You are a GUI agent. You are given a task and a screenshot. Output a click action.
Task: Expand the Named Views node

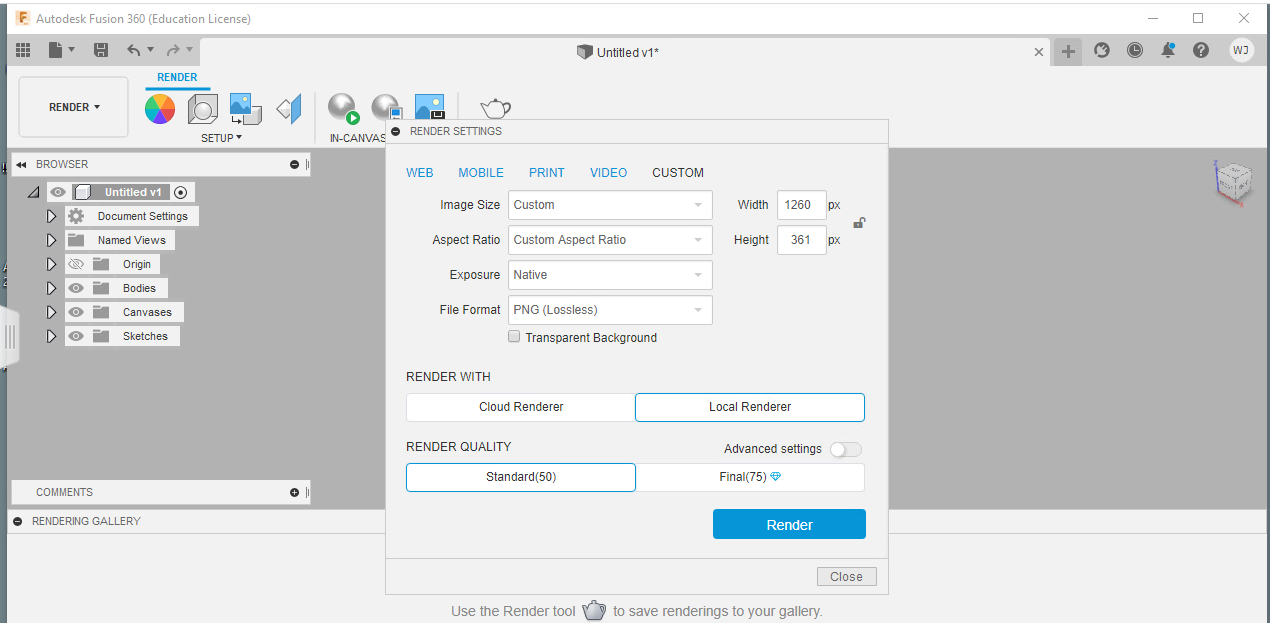click(x=52, y=240)
